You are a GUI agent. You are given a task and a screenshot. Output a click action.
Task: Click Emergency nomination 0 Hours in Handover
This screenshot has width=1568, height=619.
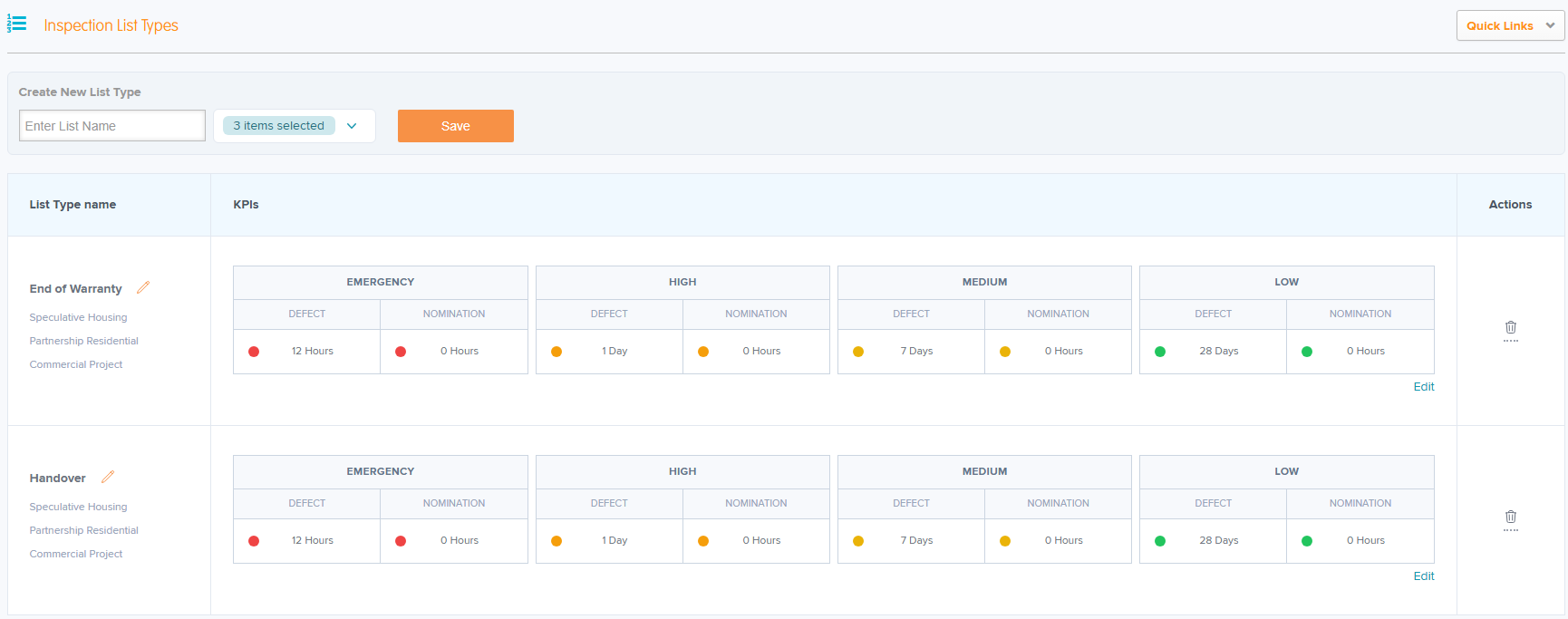460,540
